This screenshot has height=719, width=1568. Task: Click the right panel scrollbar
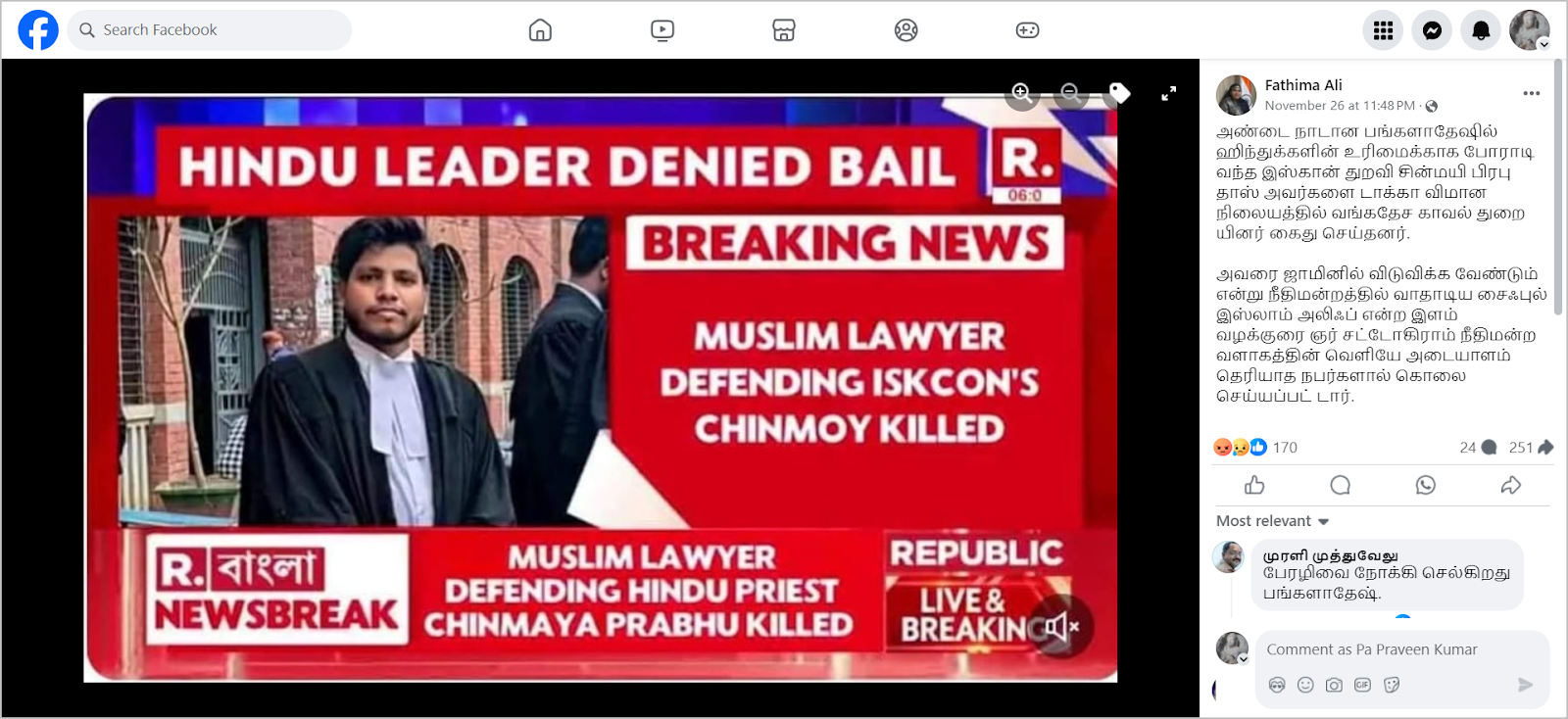click(x=1558, y=186)
